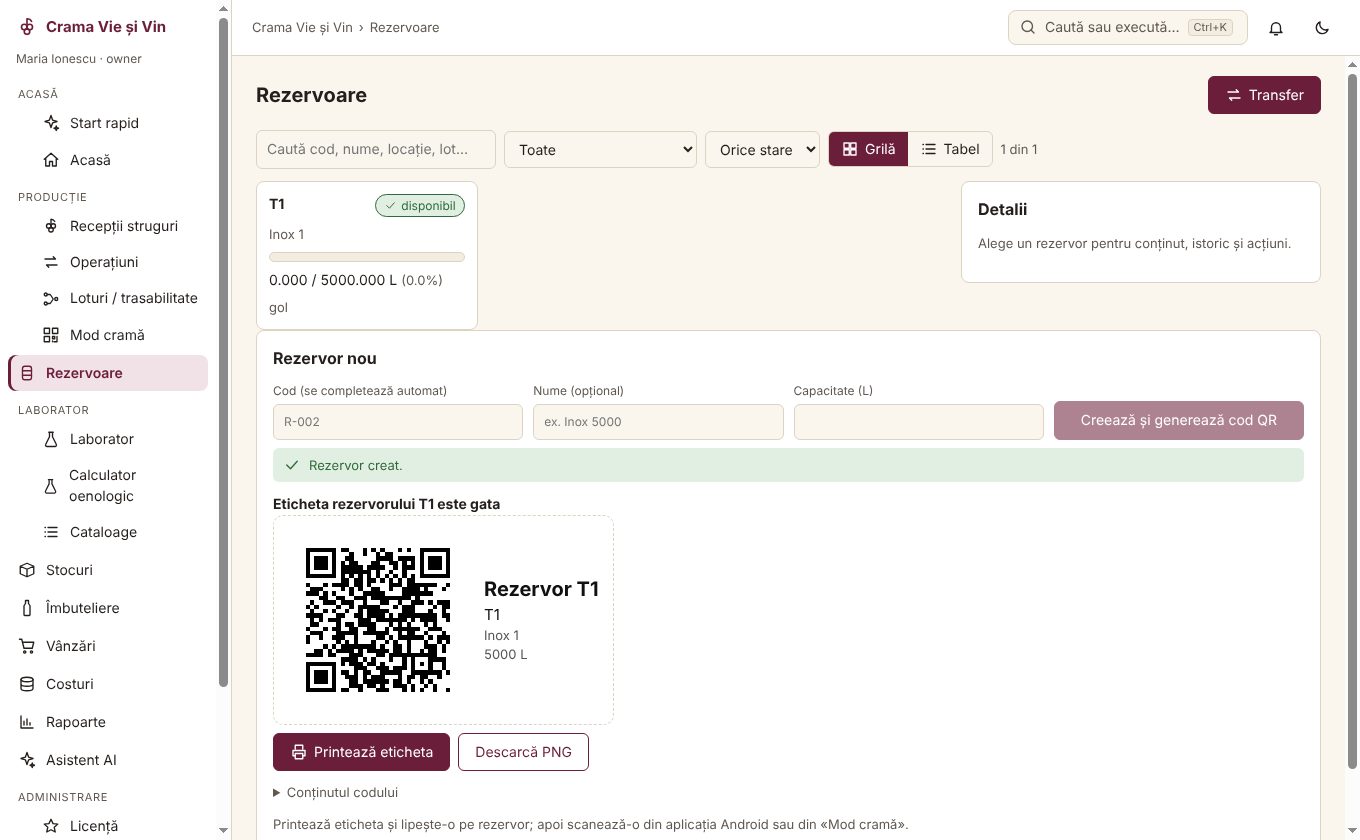The image size is (1360, 840).
Task: Click the sidebar vertical scrollbar
Action: pyautogui.click(x=224, y=350)
